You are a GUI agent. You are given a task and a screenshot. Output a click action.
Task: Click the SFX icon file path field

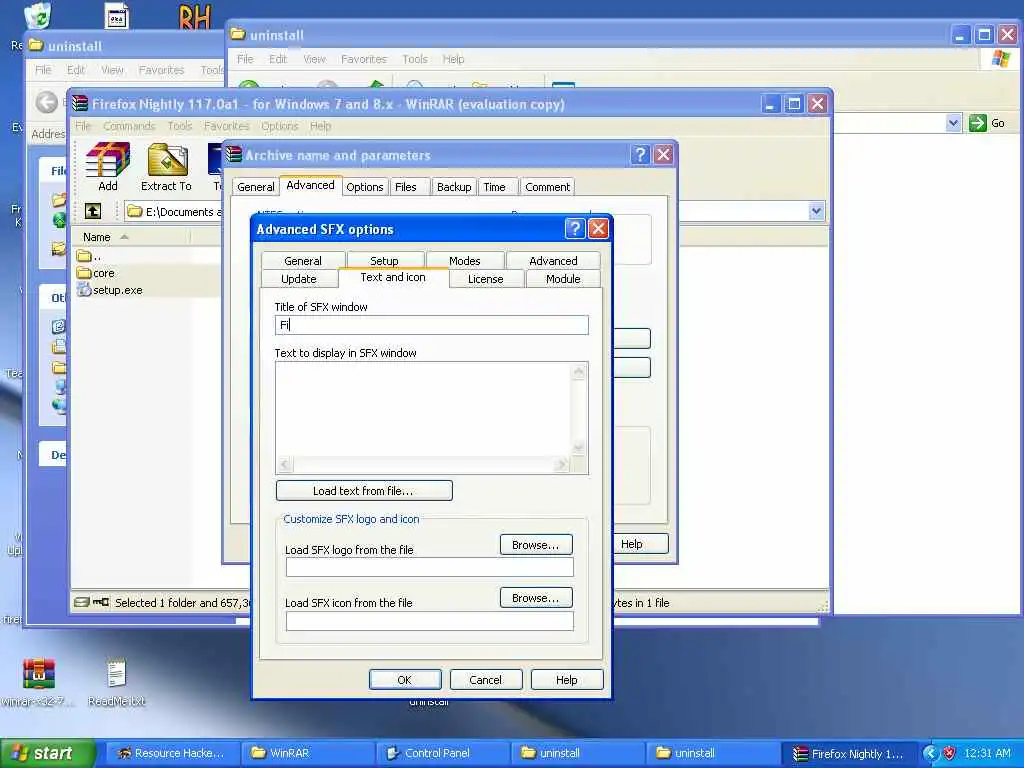(x=430, y=620)
